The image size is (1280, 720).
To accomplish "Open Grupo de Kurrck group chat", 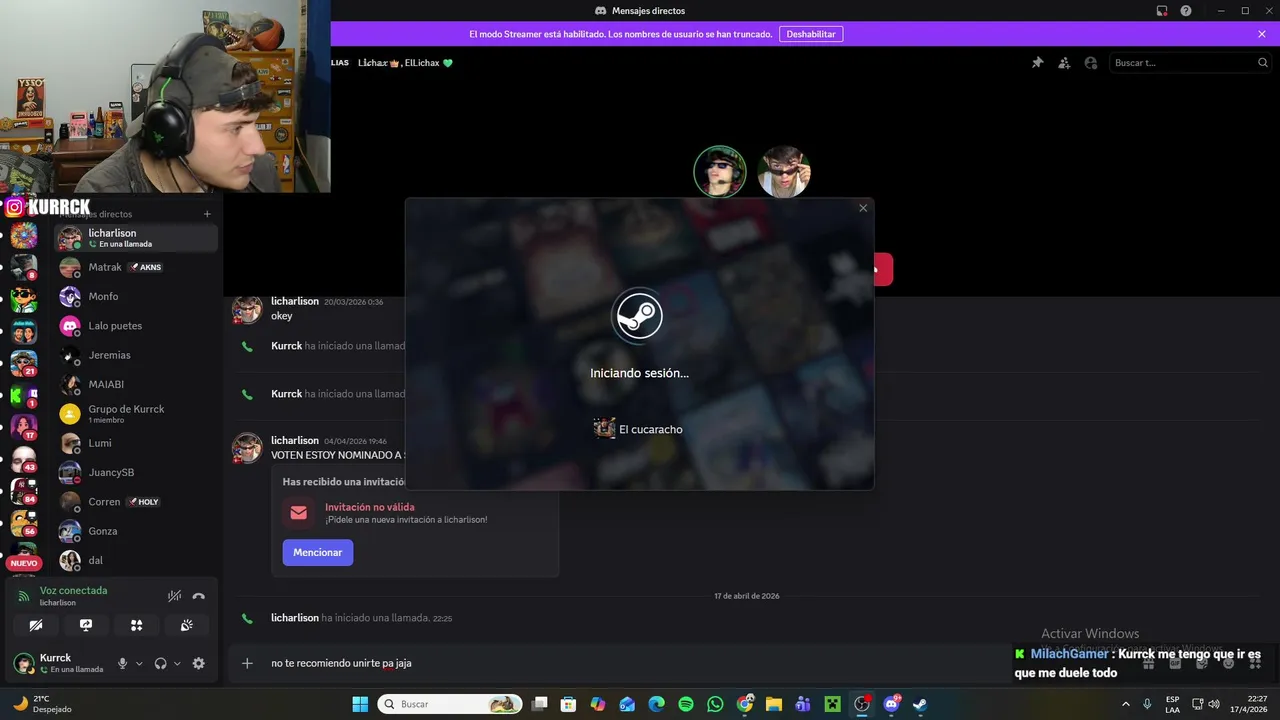I will (x=136, y=414).
